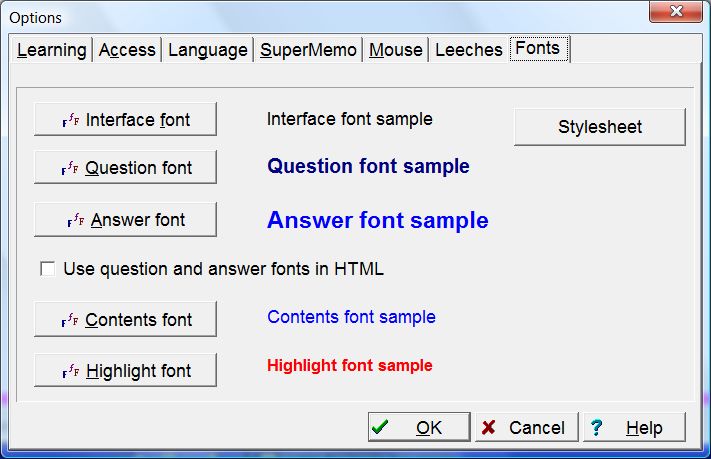Open the Access tab
Viewport: 711px width, 459px height.
[127, 50]
